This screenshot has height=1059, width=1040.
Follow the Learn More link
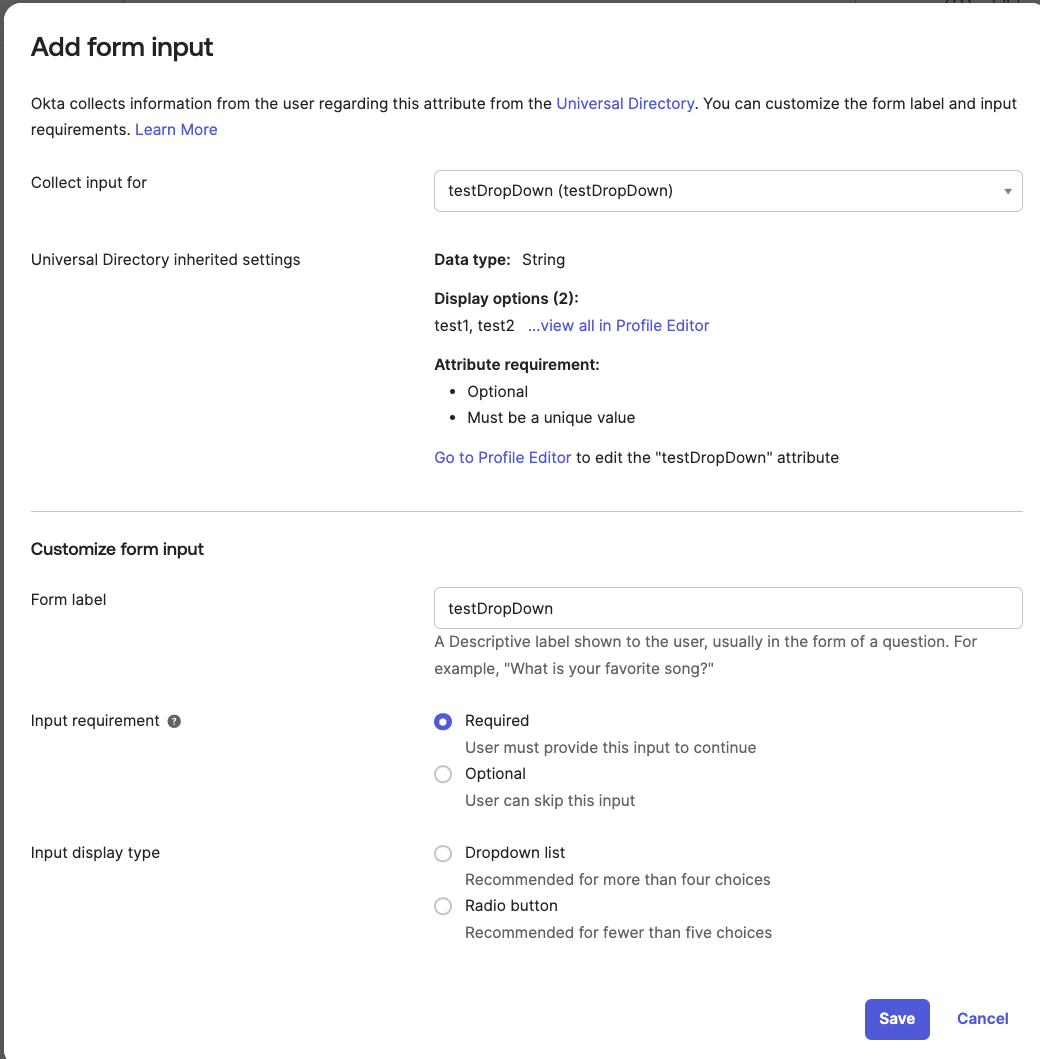[176, 130]
